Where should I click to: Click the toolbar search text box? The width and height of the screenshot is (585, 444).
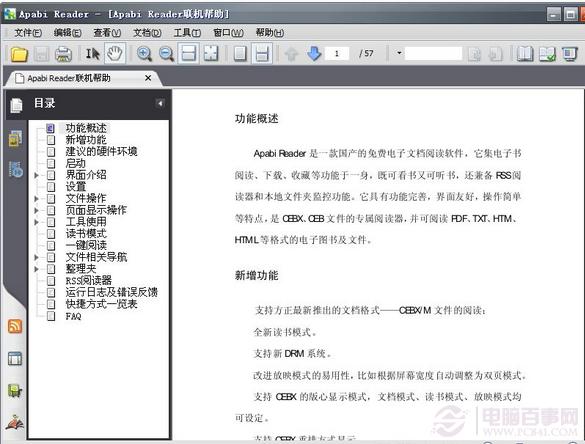433,54
